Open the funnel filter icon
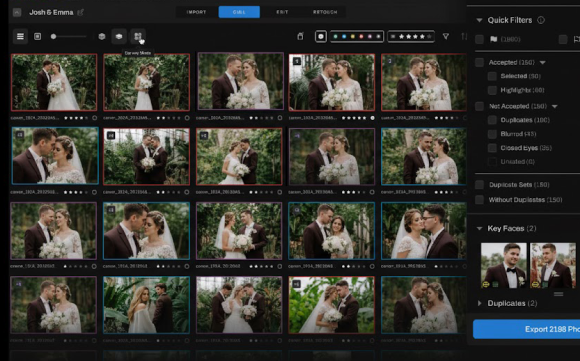 click(x=446, y=36)
